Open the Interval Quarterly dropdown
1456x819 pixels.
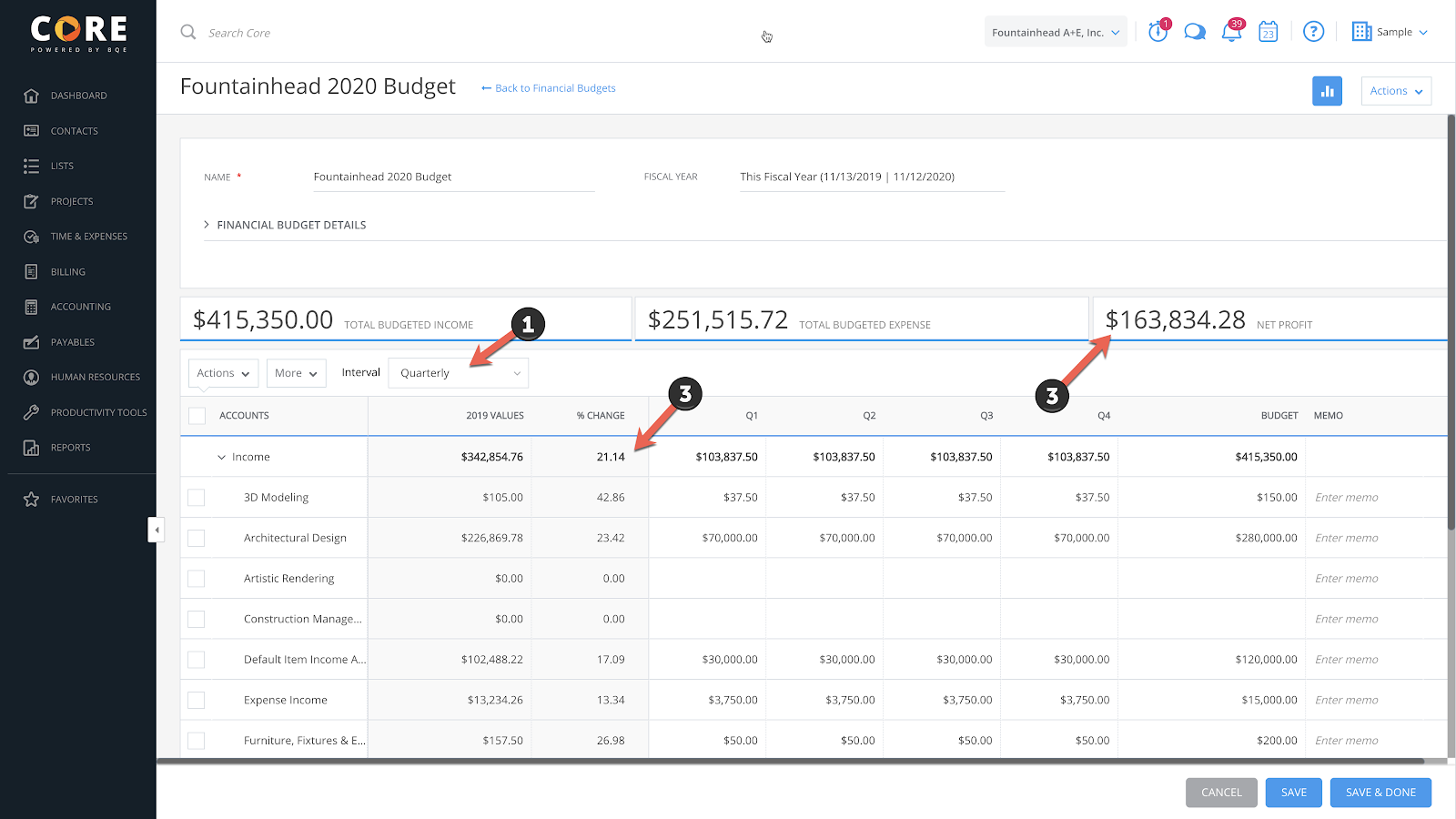[x=458, y=373]
